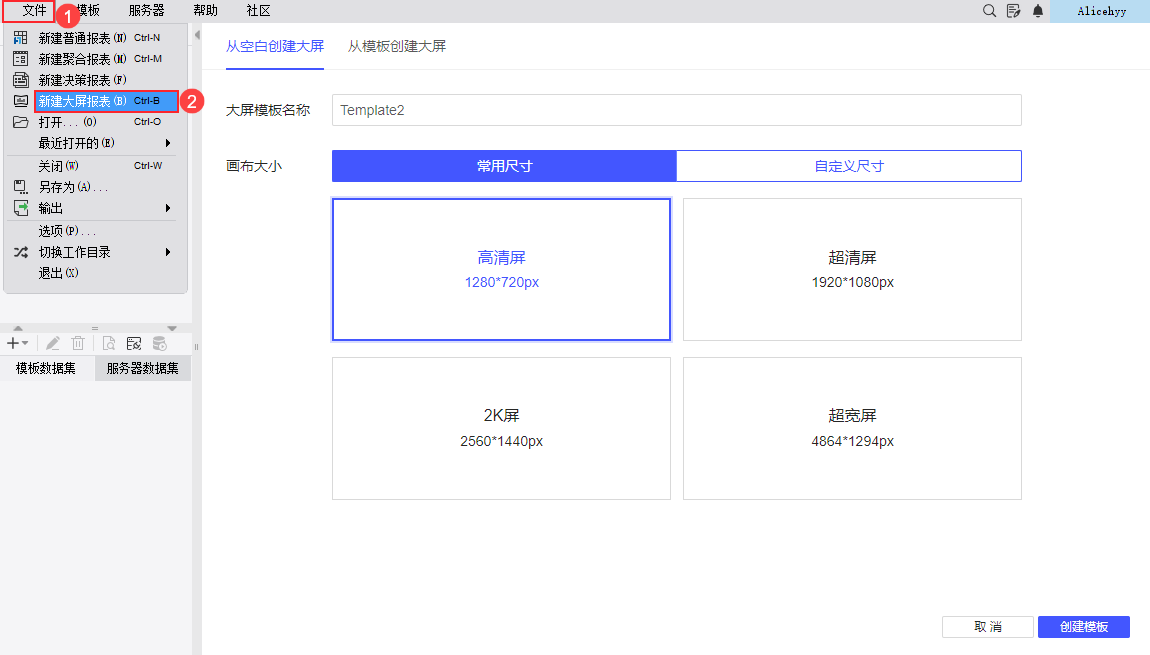Switch to 模板数据集 tab

coord(46,368)
